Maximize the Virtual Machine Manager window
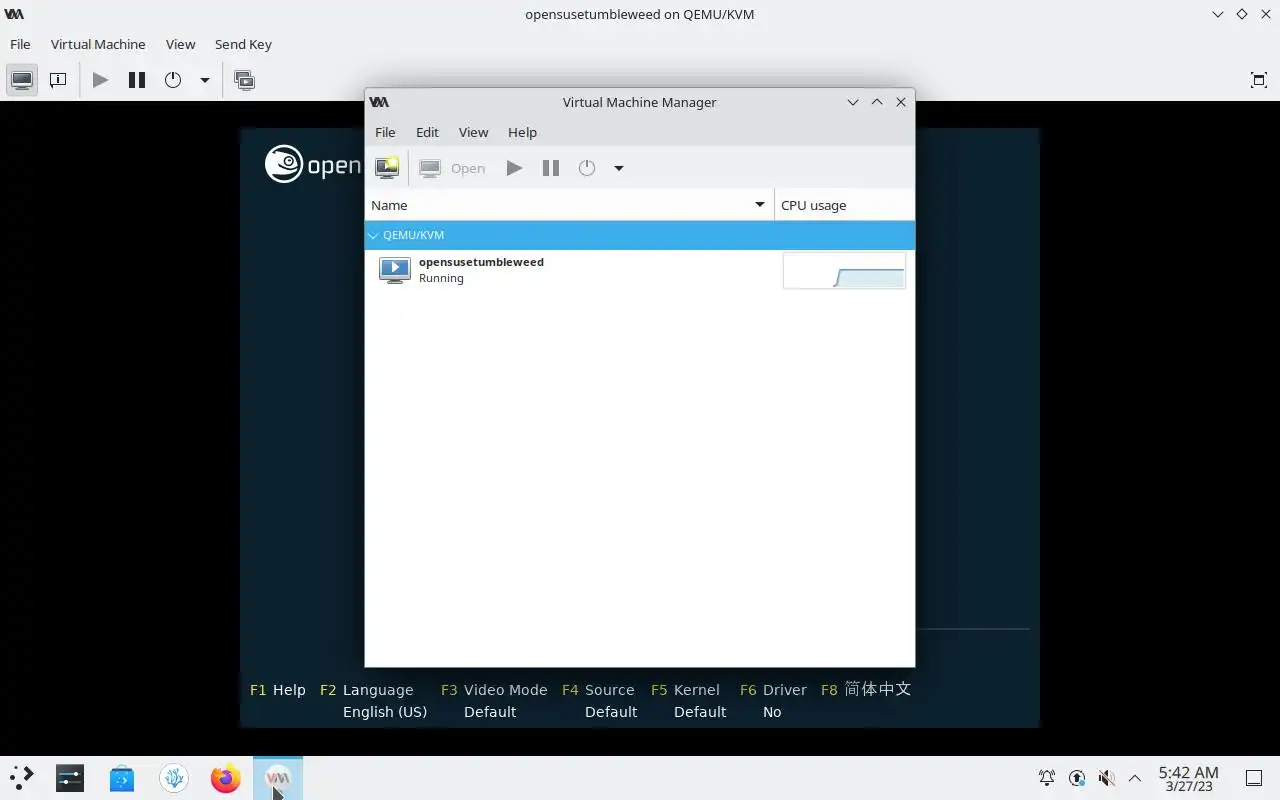 877,102
